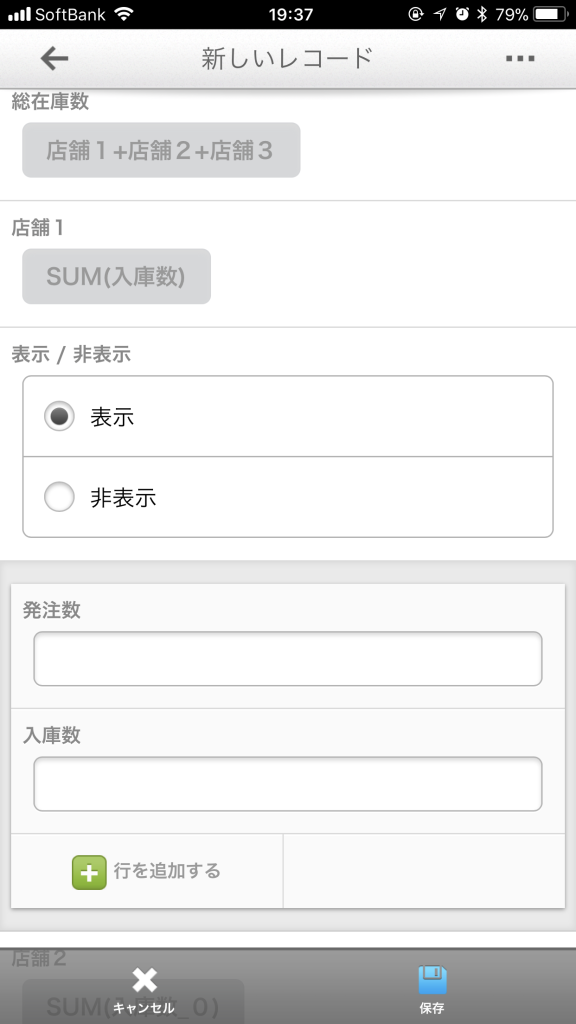Tap the 新しいレコード title
576x1024 pixels.
tap(287, 59)
